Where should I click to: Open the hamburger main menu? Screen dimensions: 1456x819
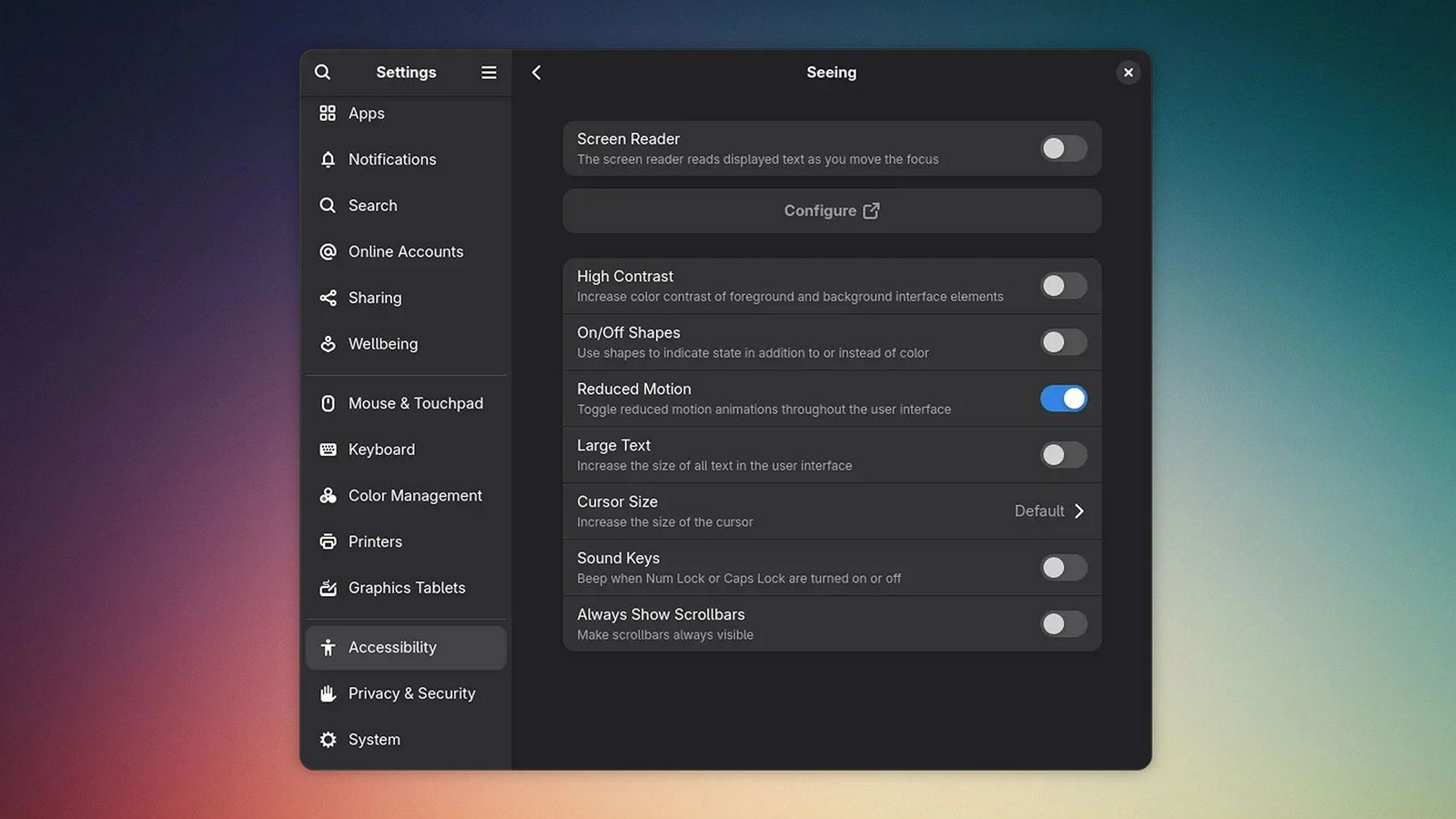(x=489, y=72)
